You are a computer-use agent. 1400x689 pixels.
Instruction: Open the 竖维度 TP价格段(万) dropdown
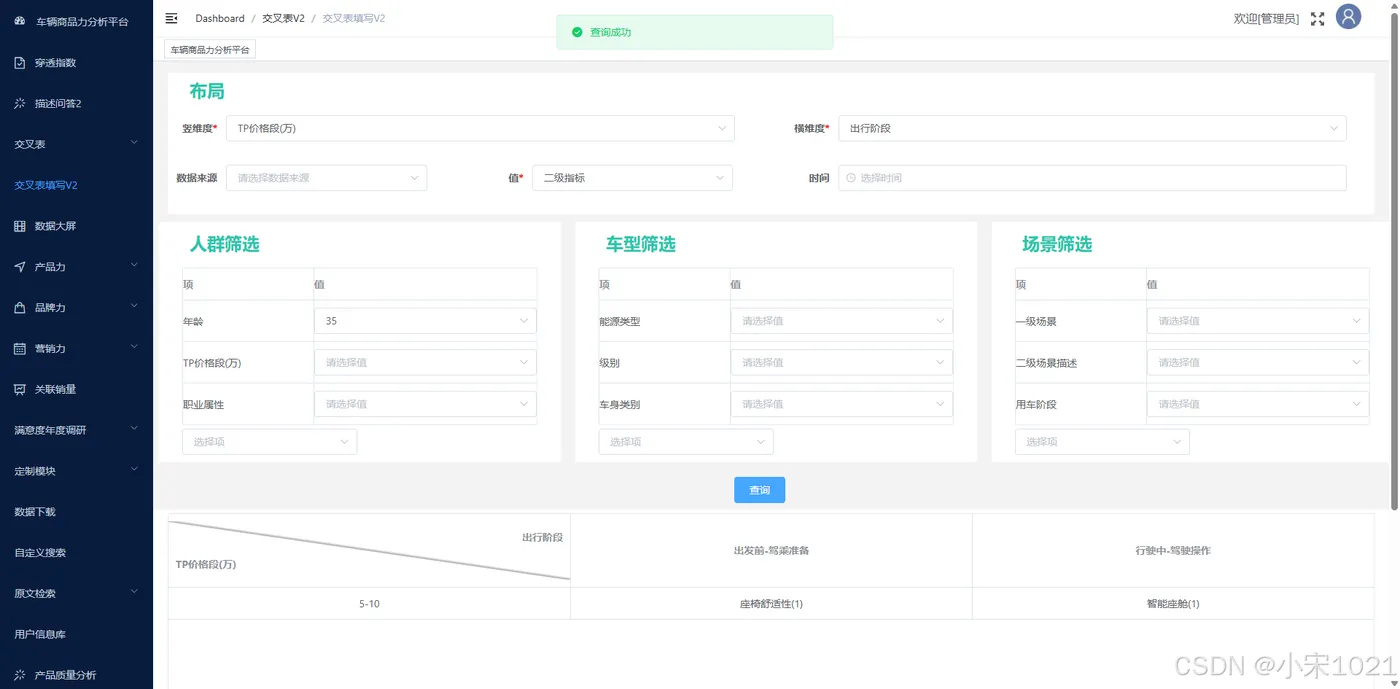coord(480,128)
